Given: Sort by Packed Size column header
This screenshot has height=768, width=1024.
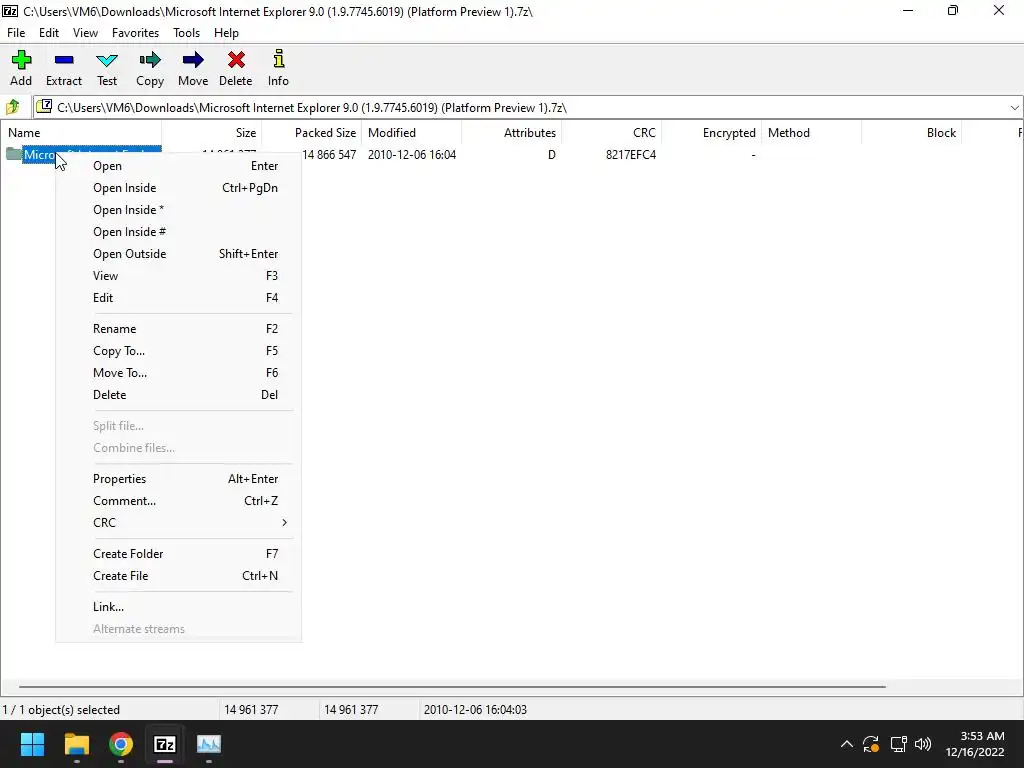Looking at the screenshot, I should tap(312, 133).
